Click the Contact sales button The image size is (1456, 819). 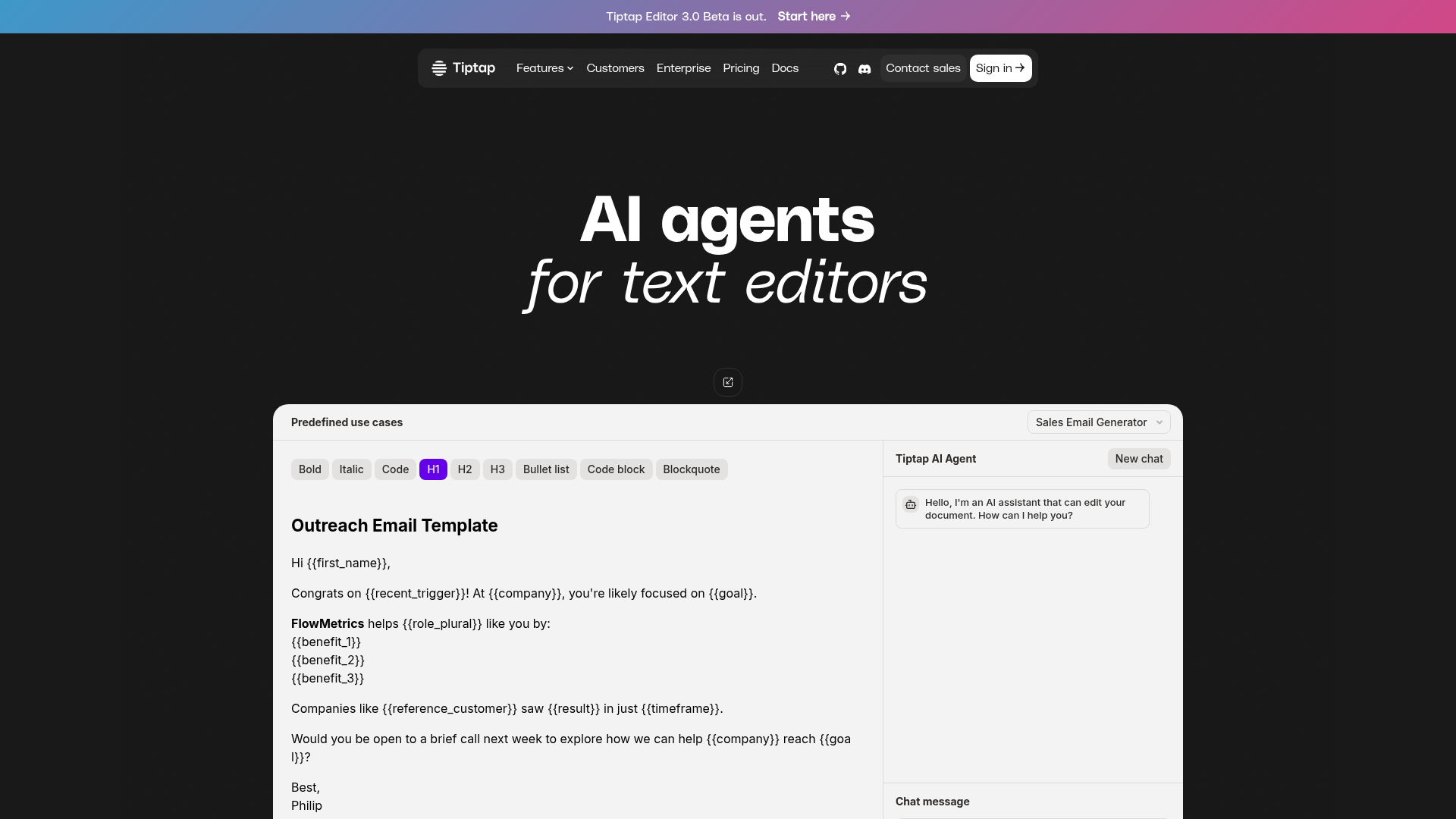923,68
